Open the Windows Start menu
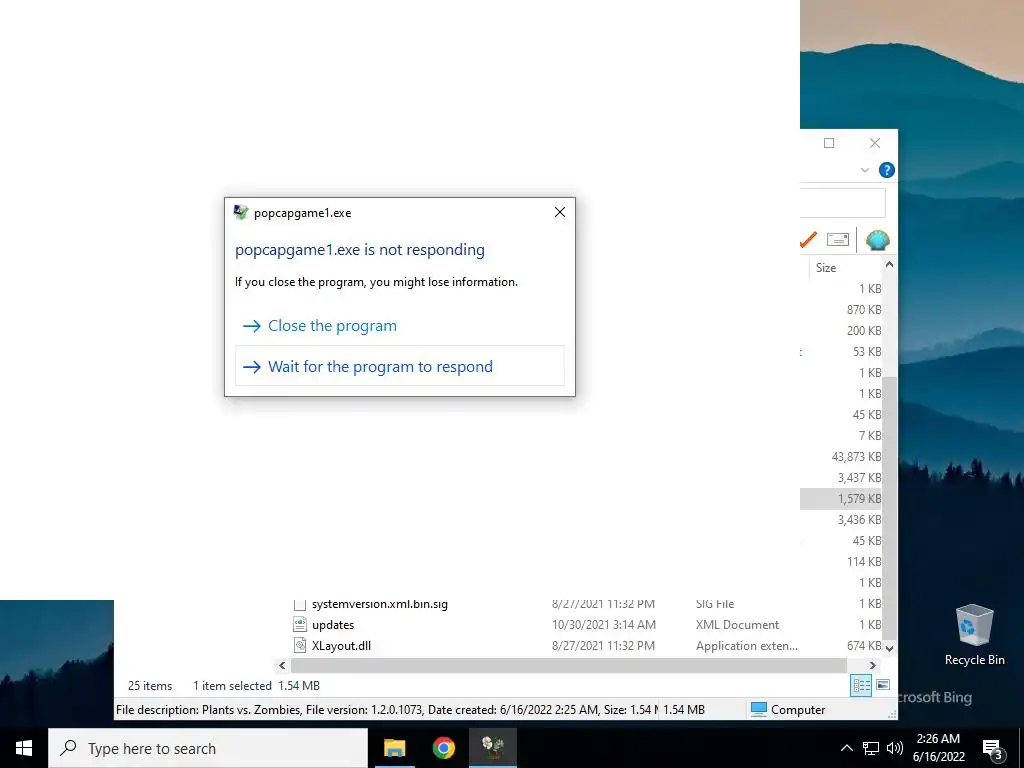Screen dimensions: 1024x768 click(24, 748)
